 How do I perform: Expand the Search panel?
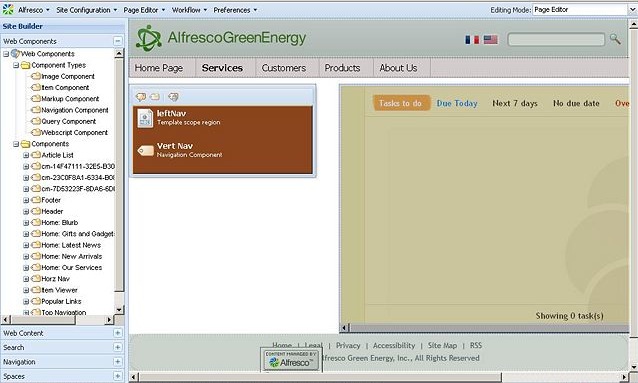(118, 347)
